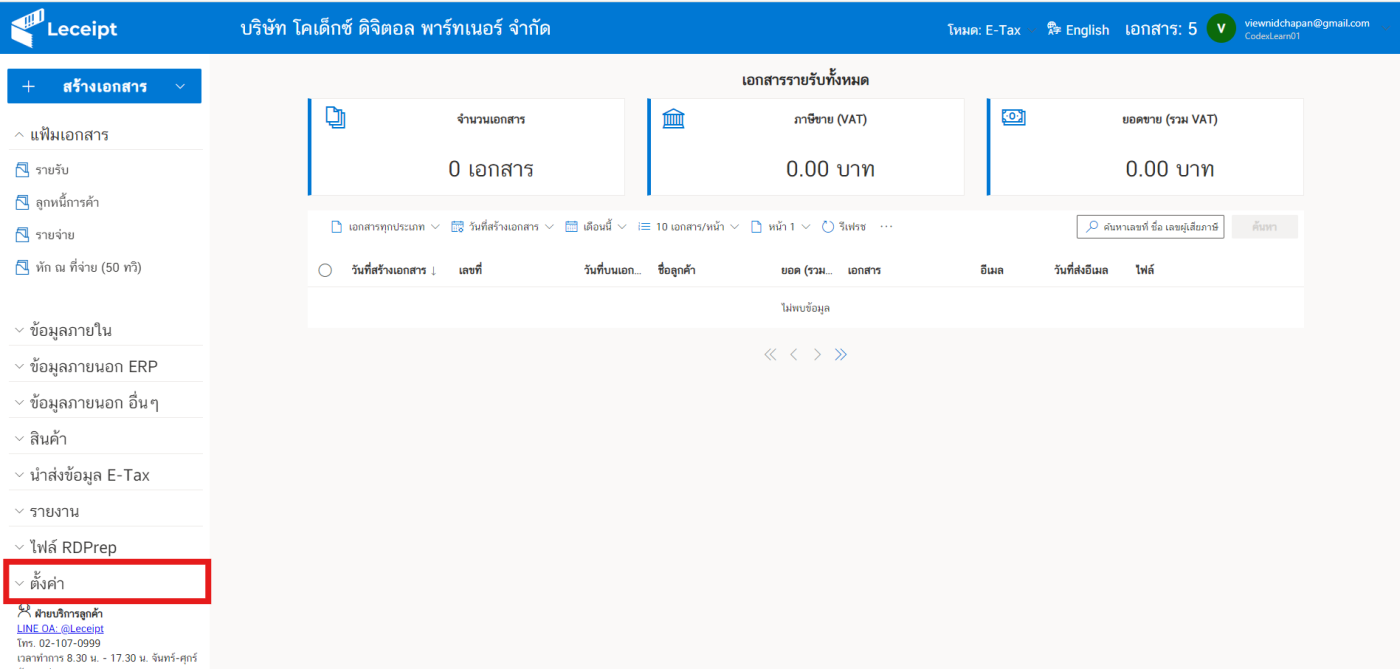Open หัก ณ ที่จ่าย (50 ทวิ) menu item
This screenshot has width=1400, height=669.
[81, 267]
